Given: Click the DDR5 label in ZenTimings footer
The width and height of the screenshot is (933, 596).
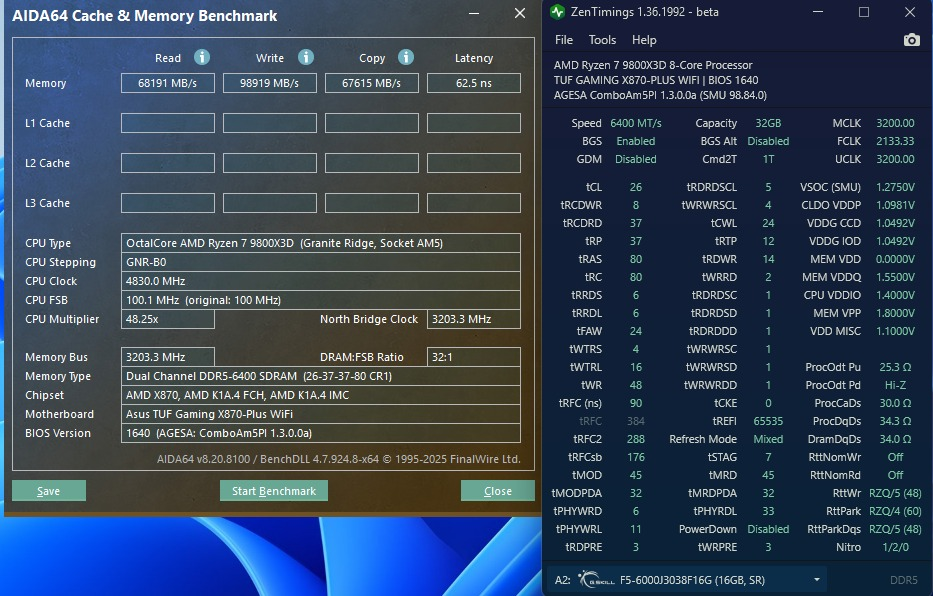Looking at the screenshot, I should pos(903,580).
